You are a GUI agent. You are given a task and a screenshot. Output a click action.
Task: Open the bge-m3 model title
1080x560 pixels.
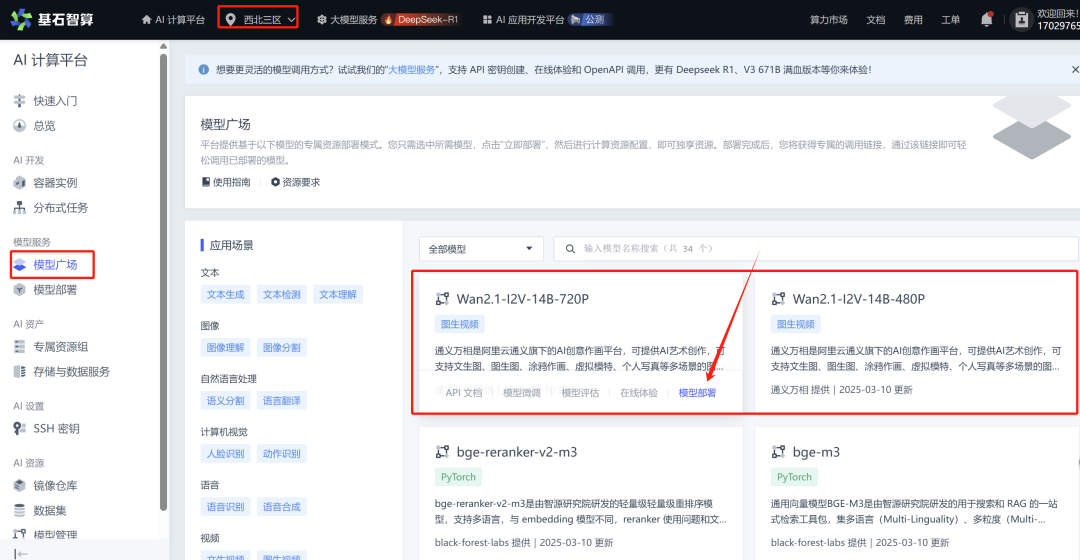point(816,452)
